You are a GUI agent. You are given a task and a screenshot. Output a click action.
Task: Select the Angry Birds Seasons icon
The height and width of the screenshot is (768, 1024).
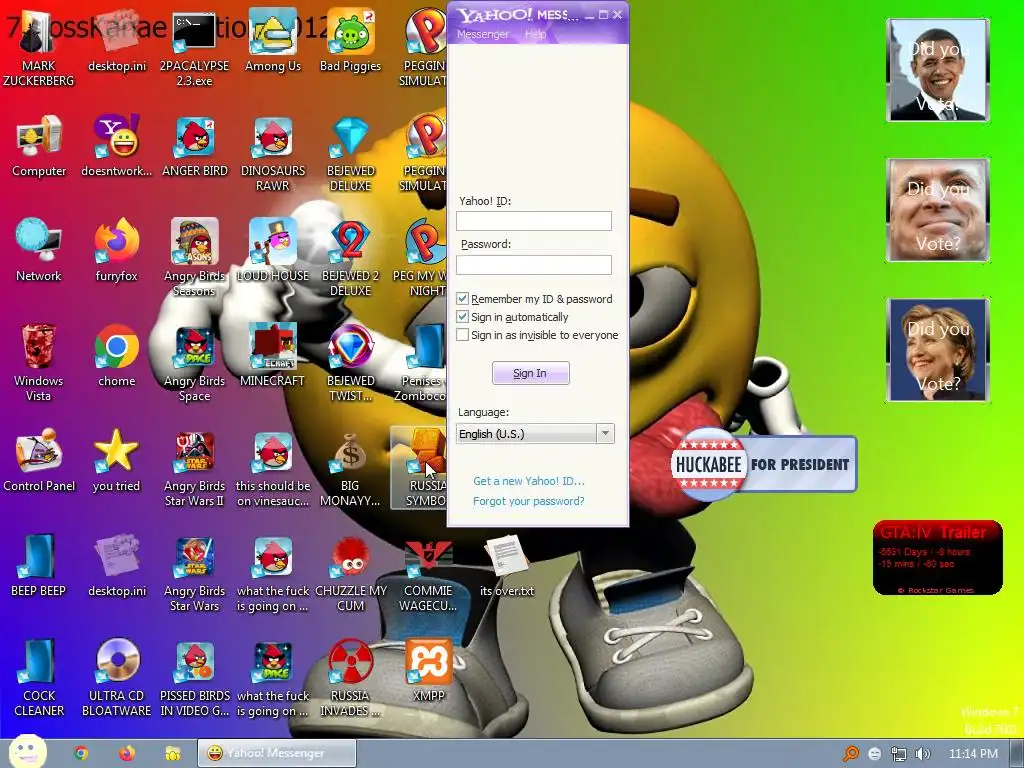click(194, 259)
